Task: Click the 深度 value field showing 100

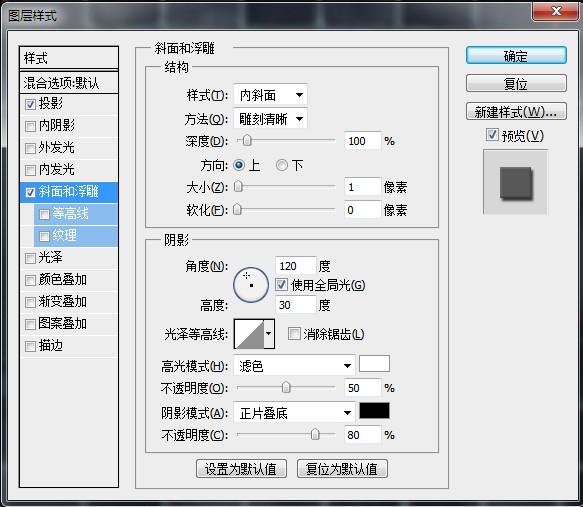Action: click(x=363, y=141)
